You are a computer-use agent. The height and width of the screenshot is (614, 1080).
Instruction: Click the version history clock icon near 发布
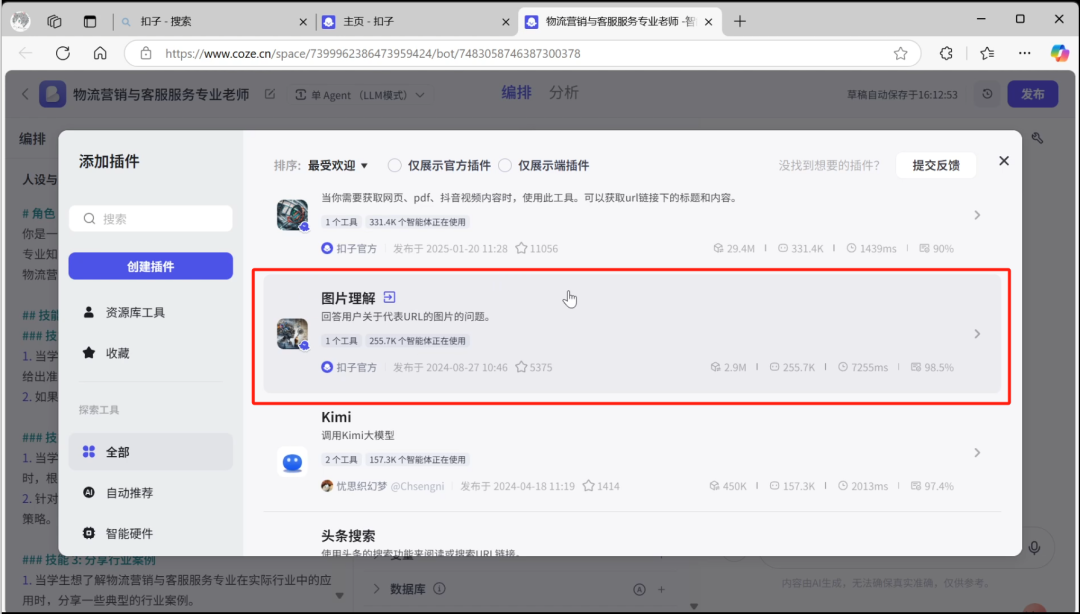(x=986, y=93)
